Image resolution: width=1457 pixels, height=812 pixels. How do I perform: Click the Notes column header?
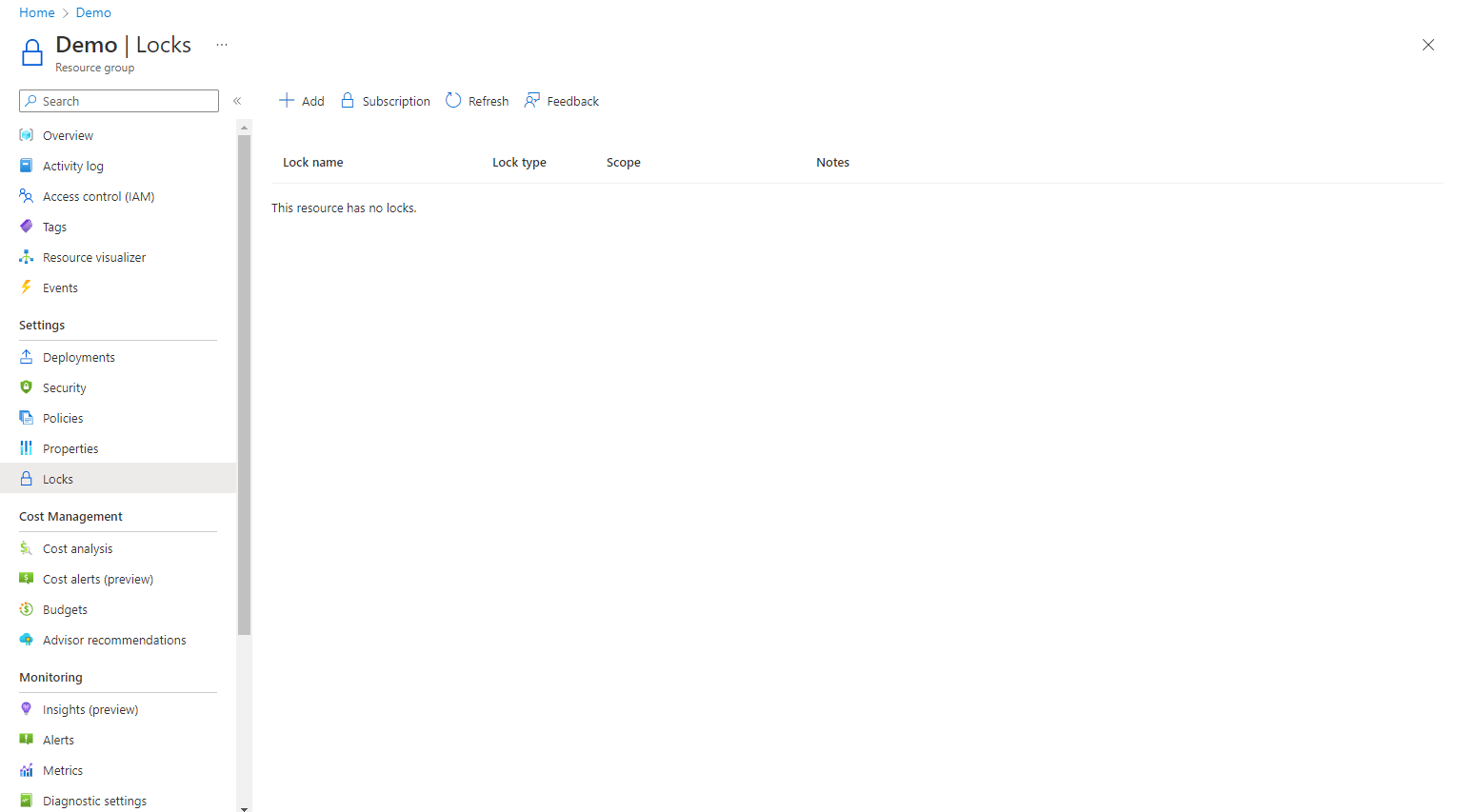[x=832, y=163]
